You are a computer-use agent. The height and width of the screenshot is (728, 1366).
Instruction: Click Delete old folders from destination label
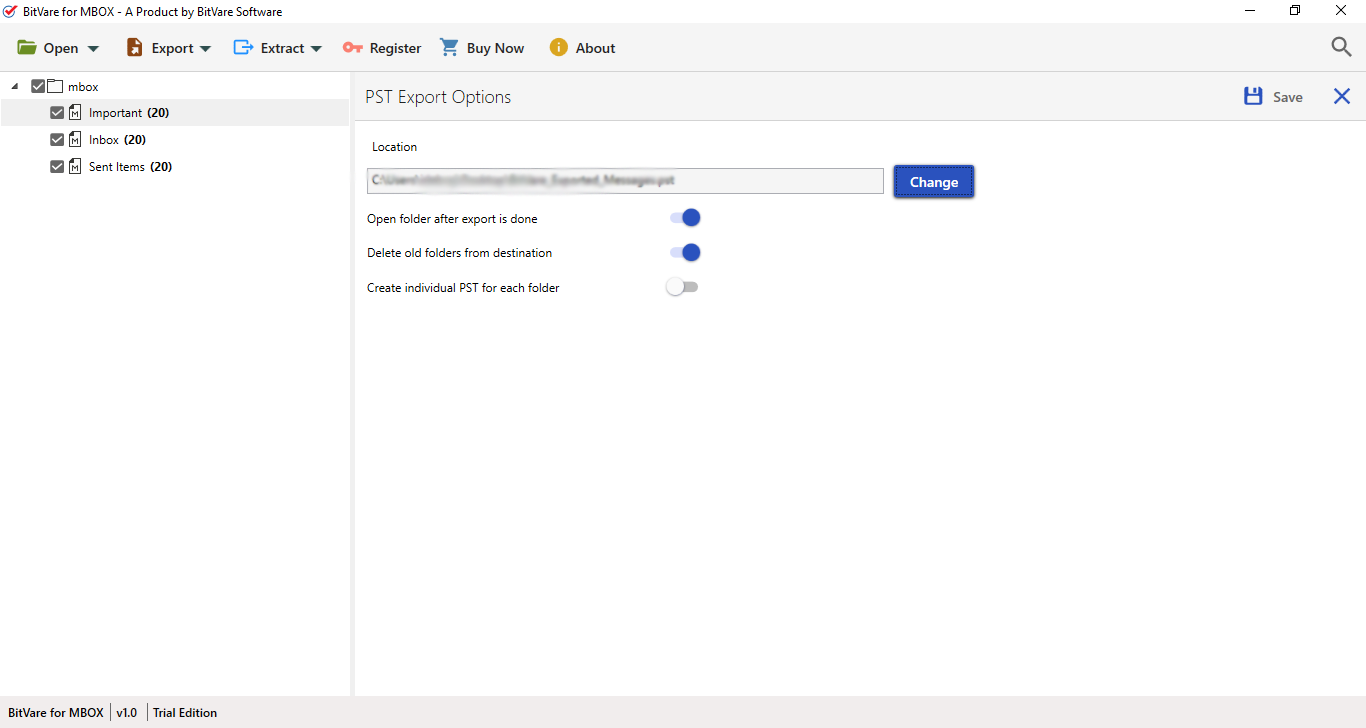pos(459,253)
